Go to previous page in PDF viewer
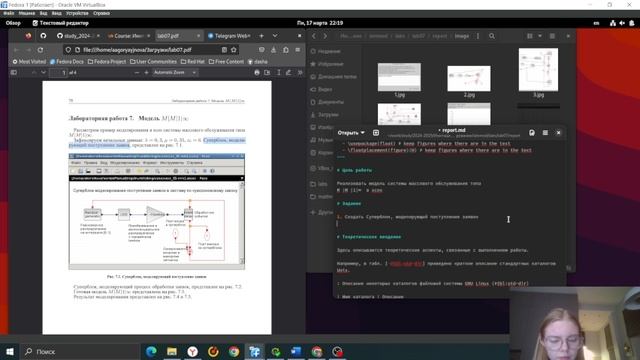Viewport: 640px width, 360px height. 34,72
